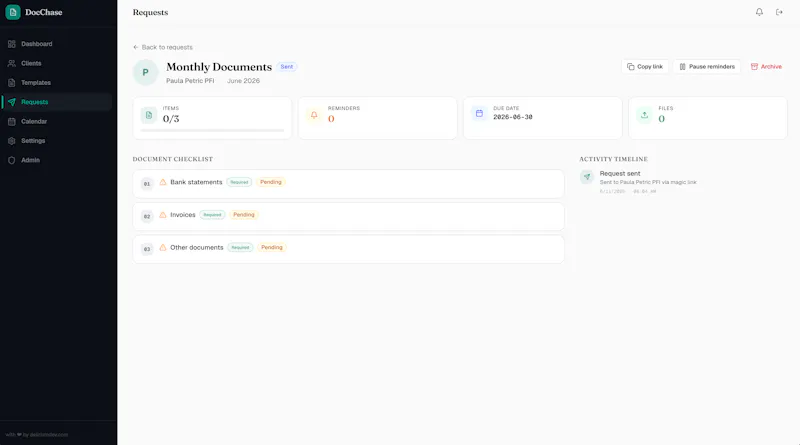
Task: Click the Reminders bell icon
Action: [x=314, y=115]
